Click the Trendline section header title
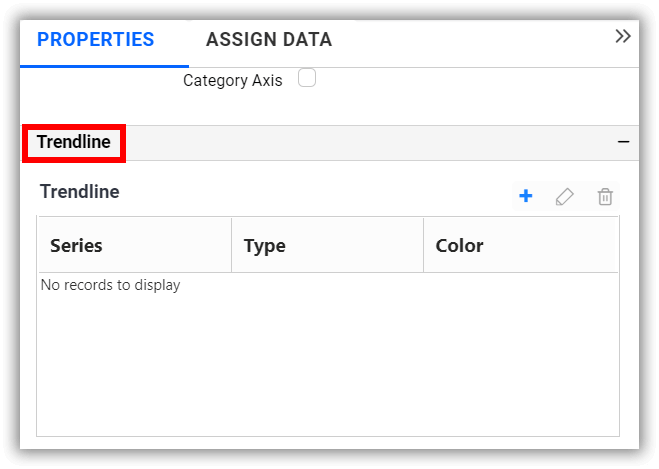659x469 pixels. [x=74, y=142]
